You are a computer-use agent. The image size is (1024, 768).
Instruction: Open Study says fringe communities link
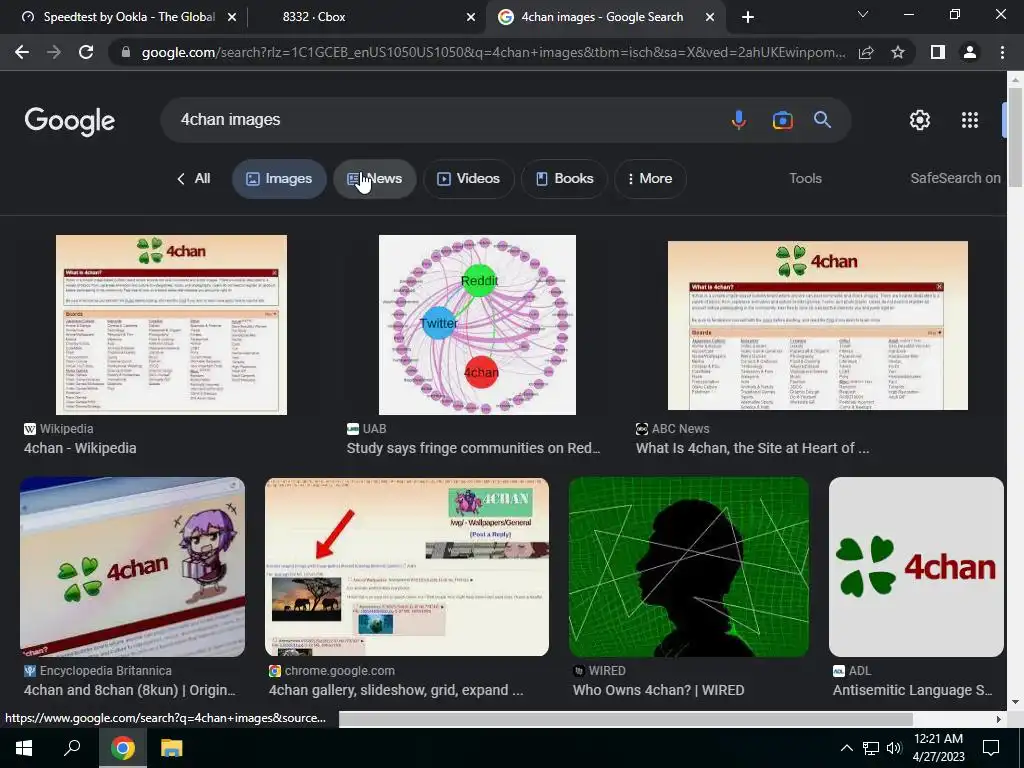(473, 449)
